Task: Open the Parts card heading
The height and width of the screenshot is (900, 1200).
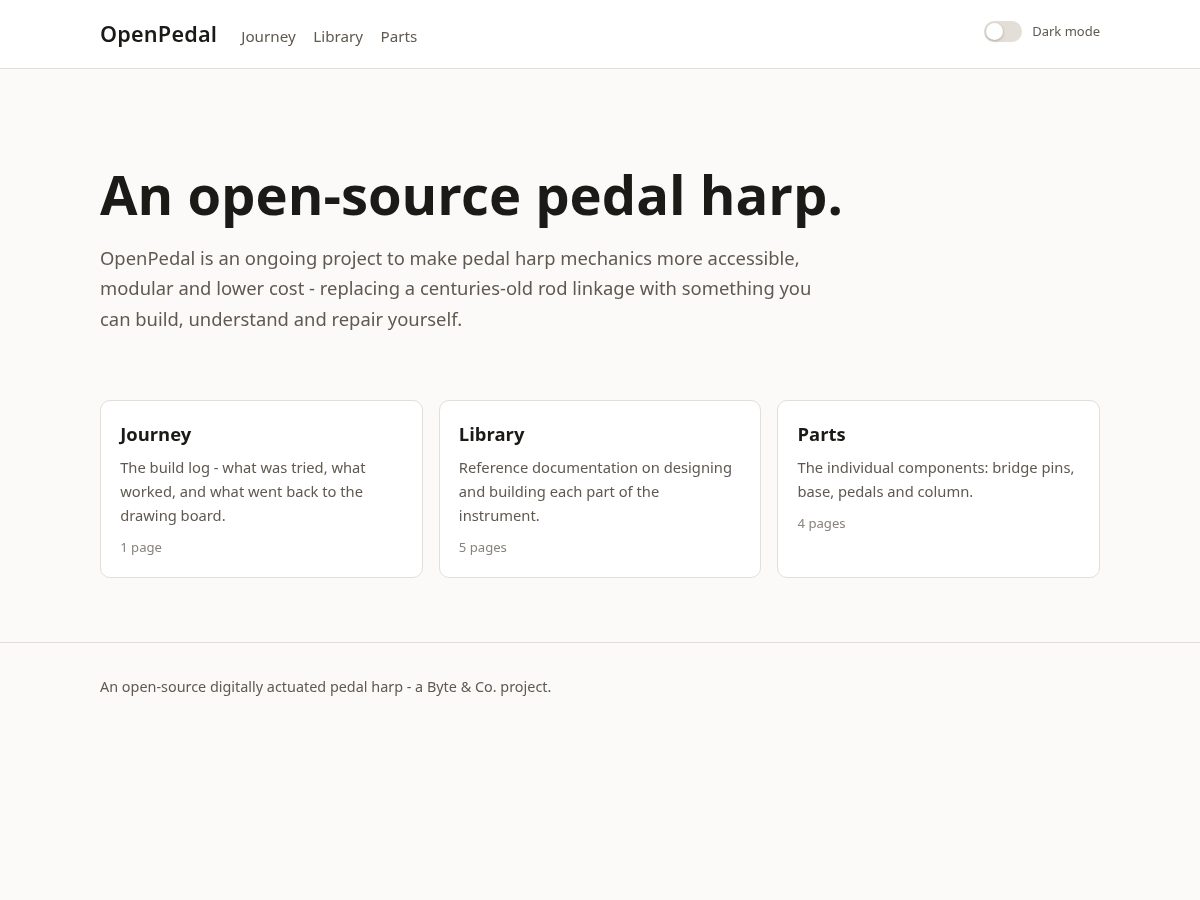Action: (821, 434)
